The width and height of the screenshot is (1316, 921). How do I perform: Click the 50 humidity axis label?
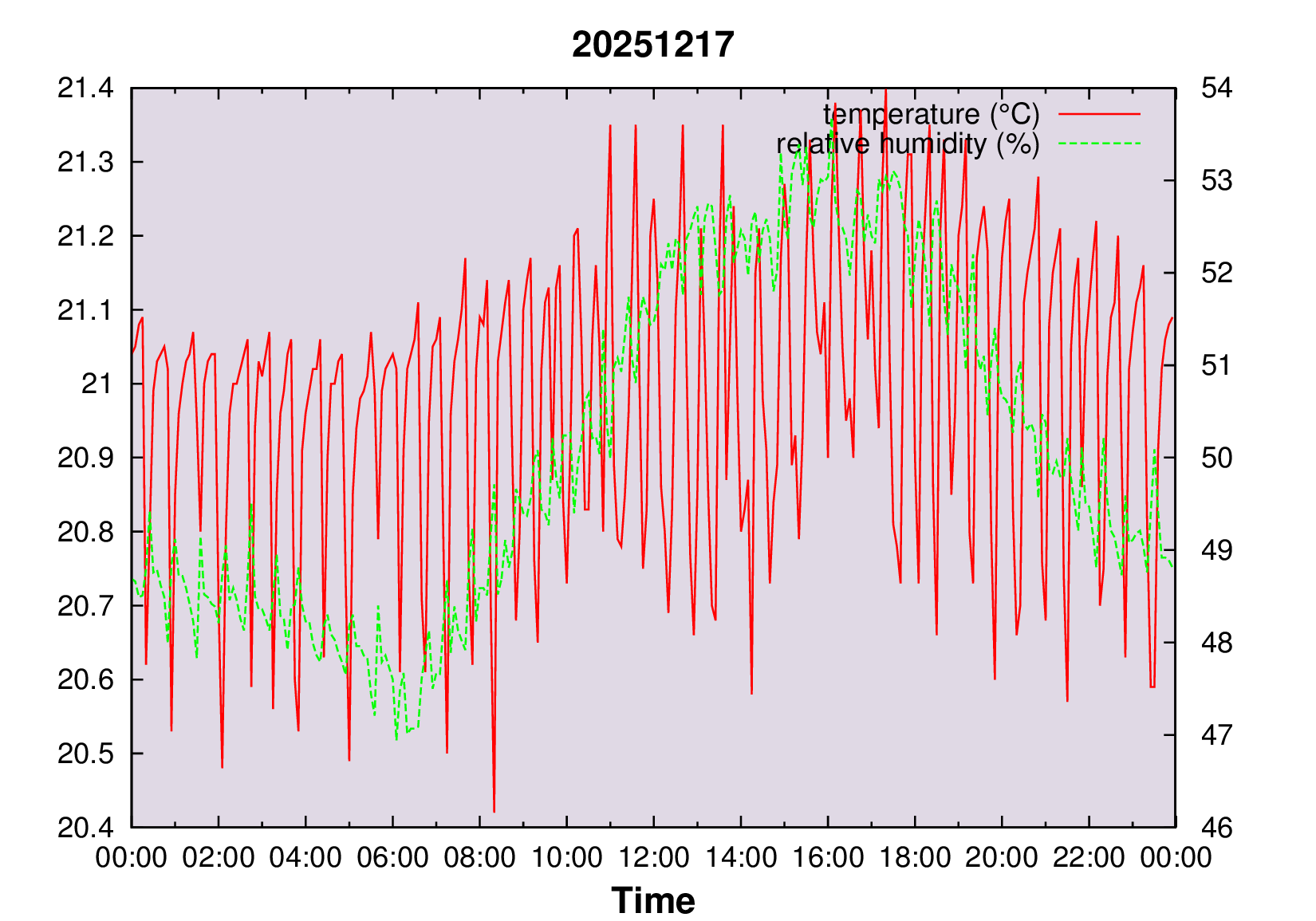(x=1216, y=459)
